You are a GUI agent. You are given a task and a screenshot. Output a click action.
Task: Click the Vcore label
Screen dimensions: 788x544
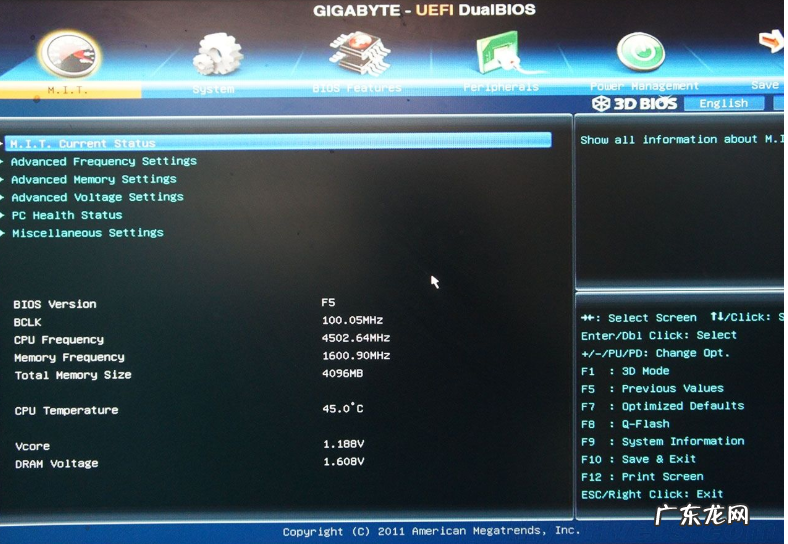[33, 446]
